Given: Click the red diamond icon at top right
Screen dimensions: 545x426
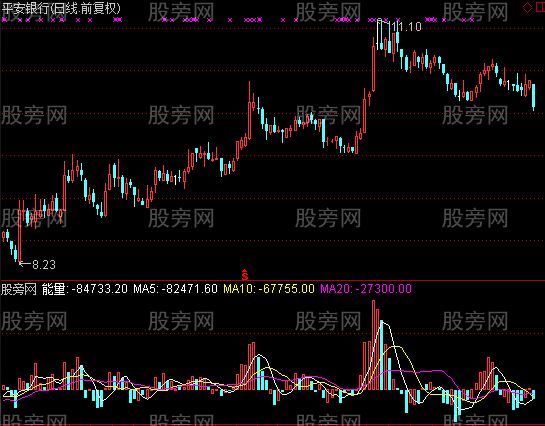Looking at the screenshot, I should (x=528, y=7).
